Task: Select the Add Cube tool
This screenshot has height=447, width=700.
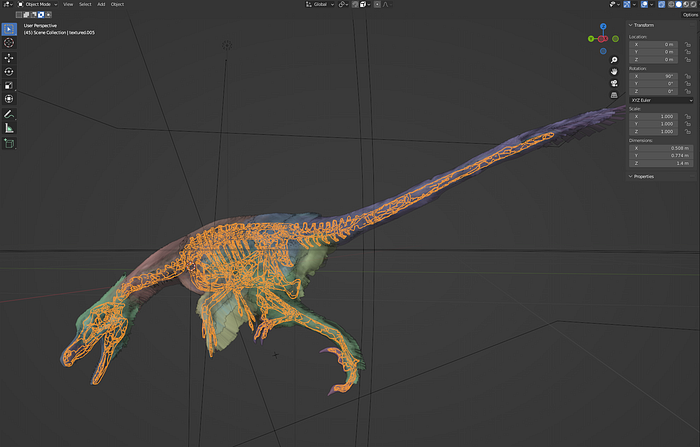Action: pos(9,143)
